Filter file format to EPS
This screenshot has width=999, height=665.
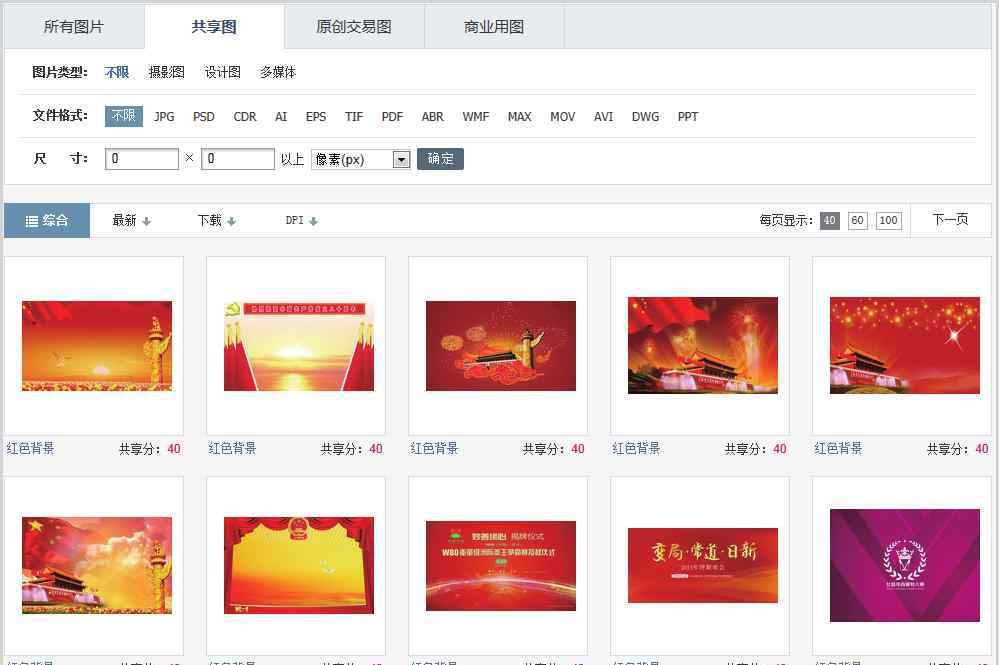click(x=316, y=117)
